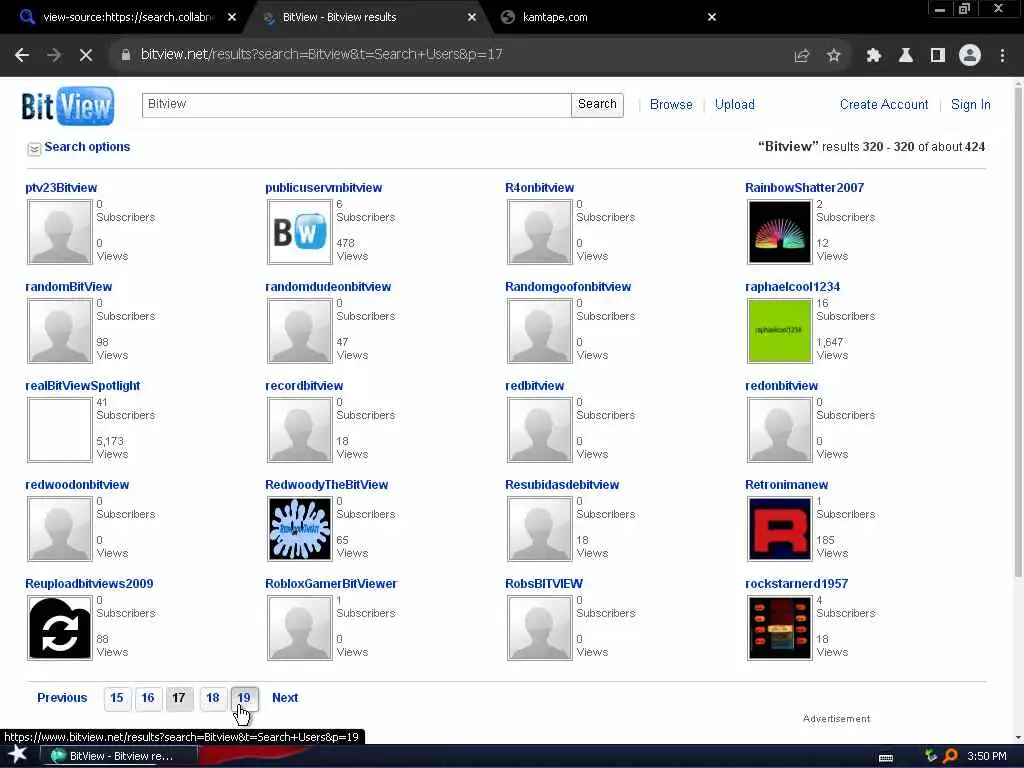Image resolution: width=1024 pixels, height=768 pixels.
Task: Bookmark this page with the star icon
Action: [833, 56]
